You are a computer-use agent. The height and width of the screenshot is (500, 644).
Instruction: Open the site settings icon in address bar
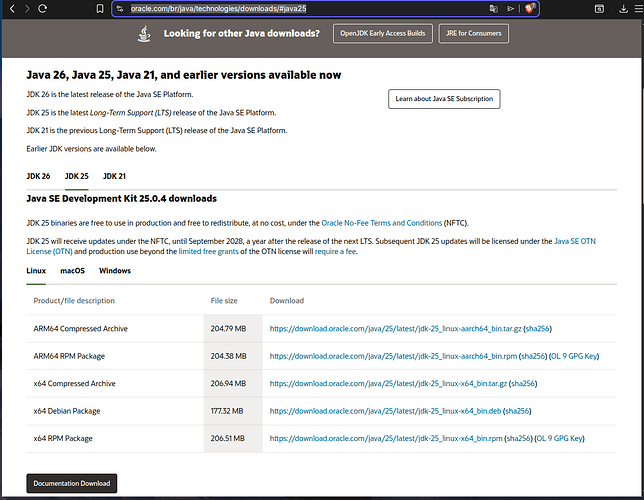pos(120,9)
